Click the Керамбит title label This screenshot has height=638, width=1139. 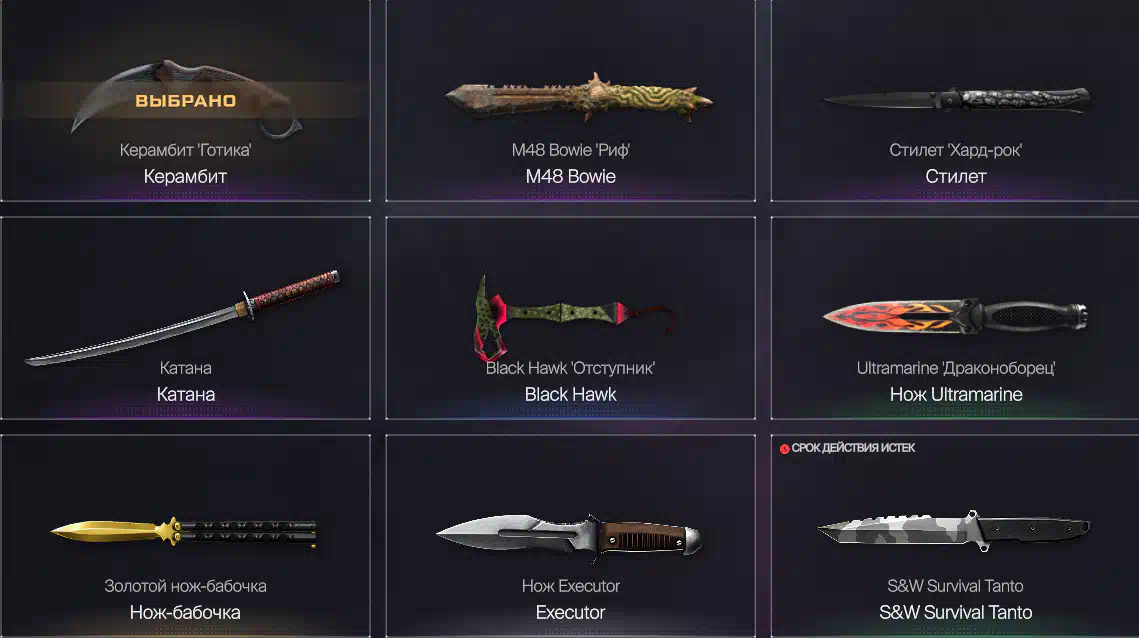pyautogui.click(x=185, y=177)
